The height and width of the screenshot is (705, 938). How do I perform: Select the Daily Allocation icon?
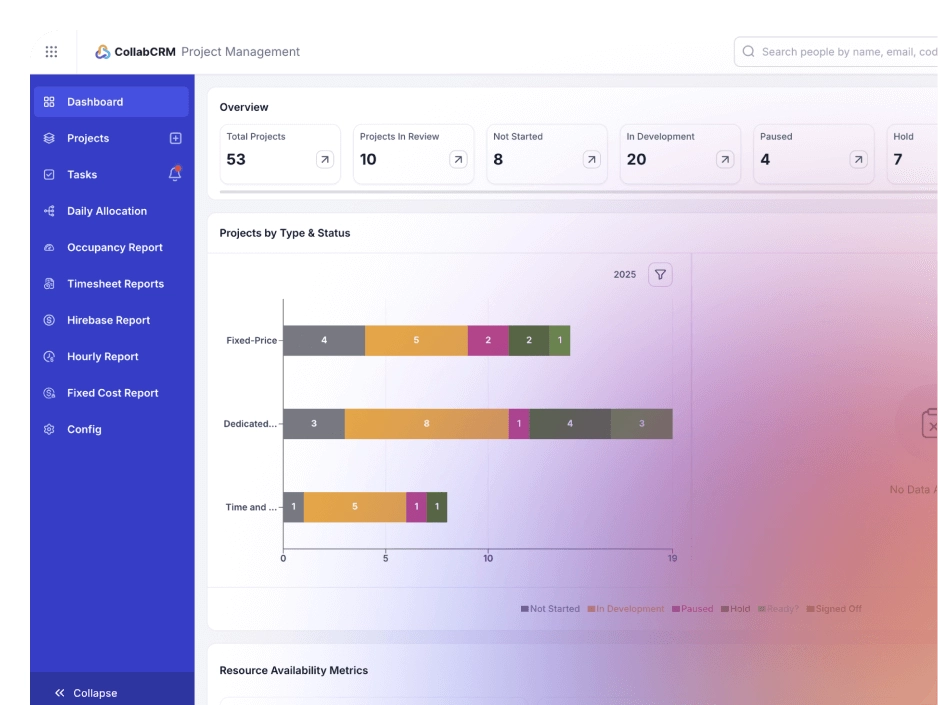(x=48, y=211)
